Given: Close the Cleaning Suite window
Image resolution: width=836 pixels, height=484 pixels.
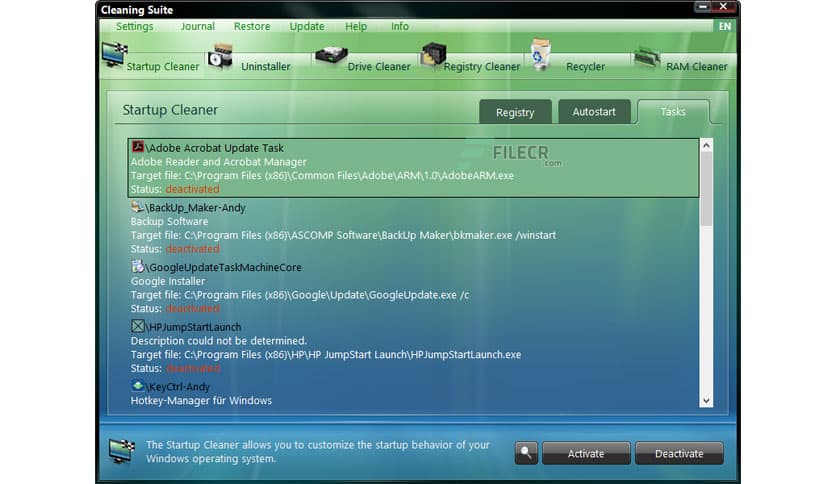Looking at the screenshot, I should pyautogui.click(x=724, y=6).
